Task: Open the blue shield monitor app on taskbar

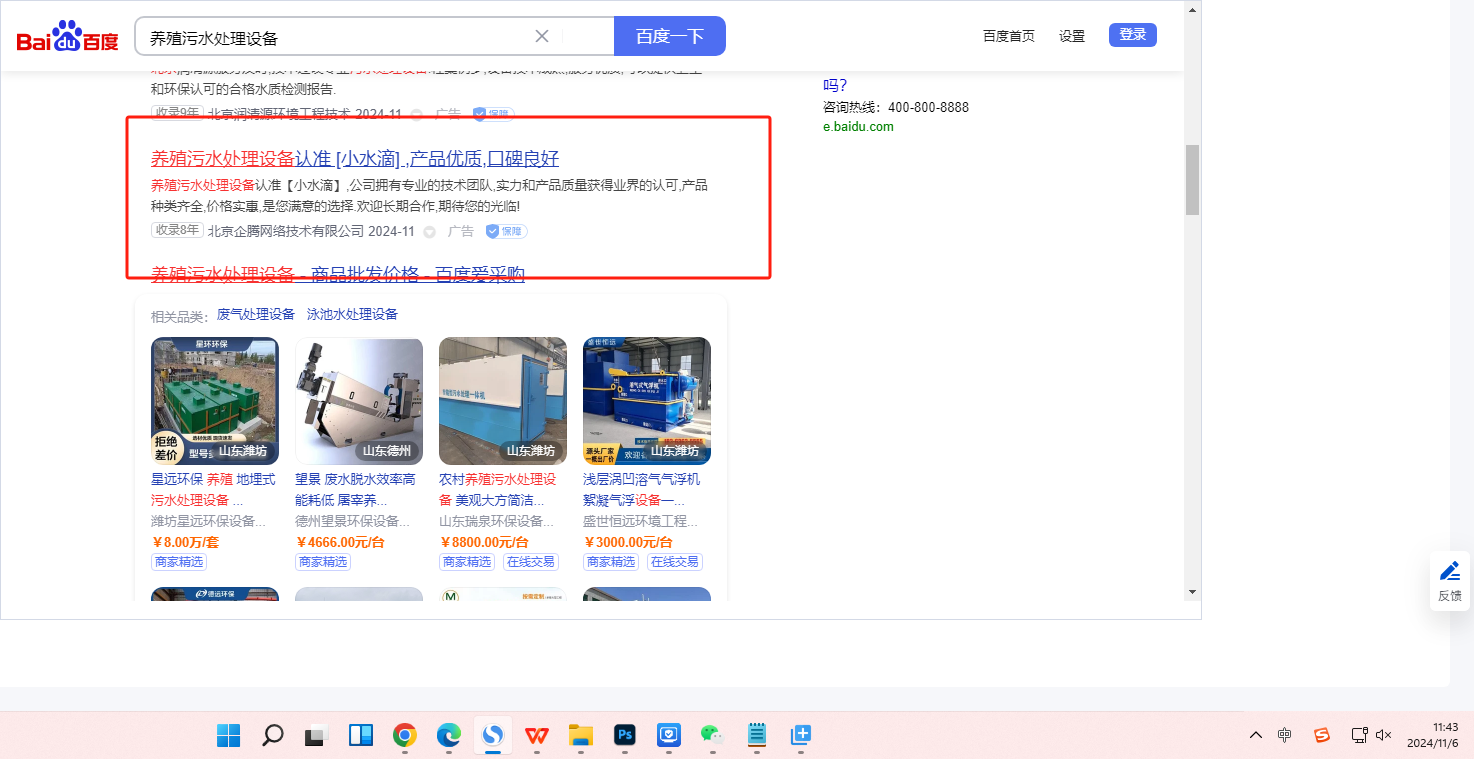Action: coord(669,735)
